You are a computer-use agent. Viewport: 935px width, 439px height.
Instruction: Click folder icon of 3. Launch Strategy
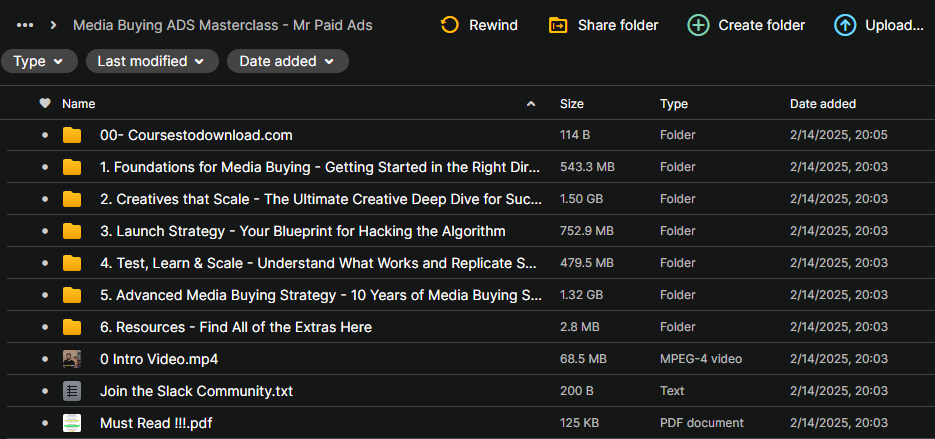tap(72, 231)
